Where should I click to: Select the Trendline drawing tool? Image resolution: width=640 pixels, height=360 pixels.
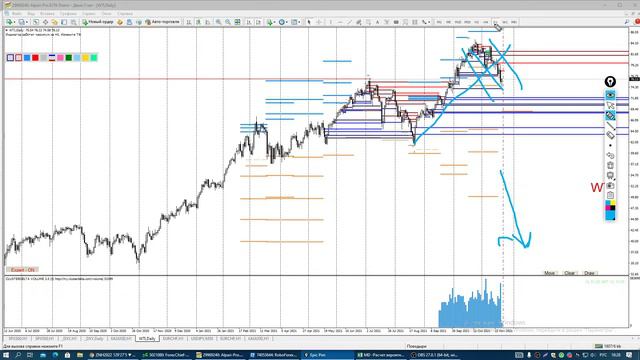pyautogui.click(x=349, y=22)
